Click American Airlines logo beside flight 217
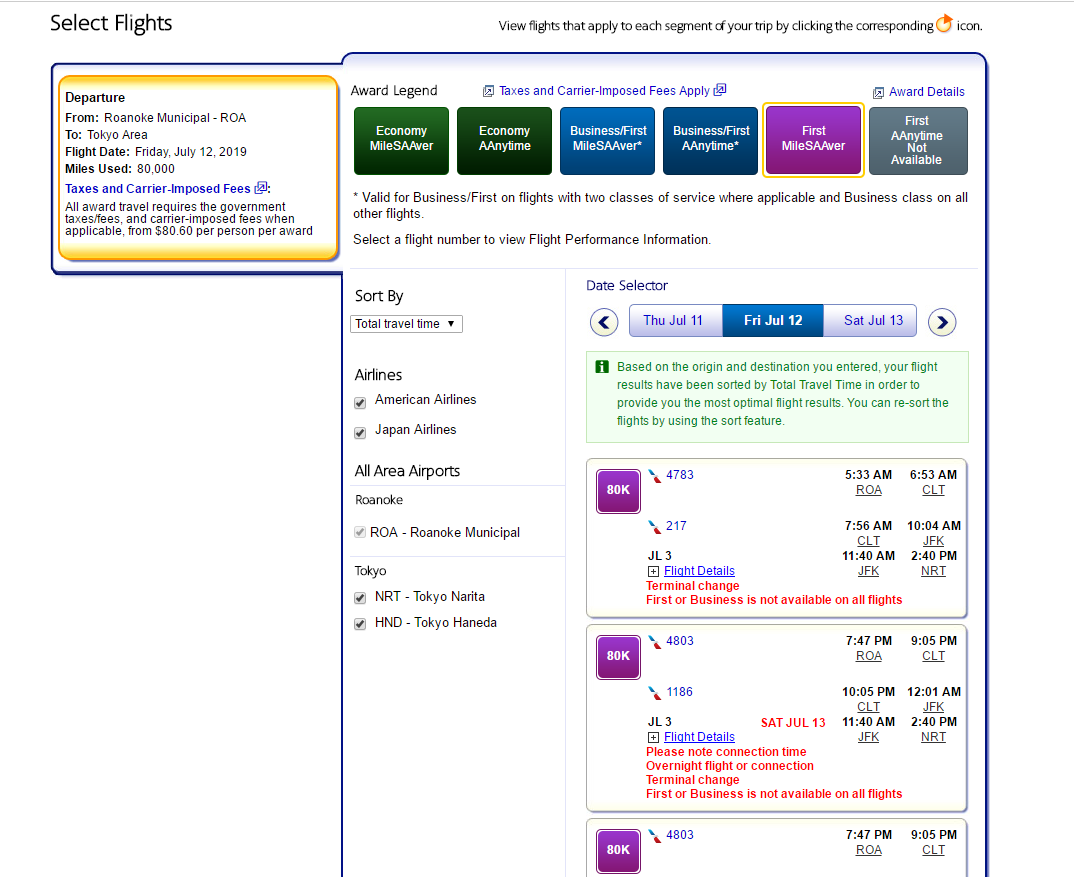 pyautogui.click(x=655, y=527)
